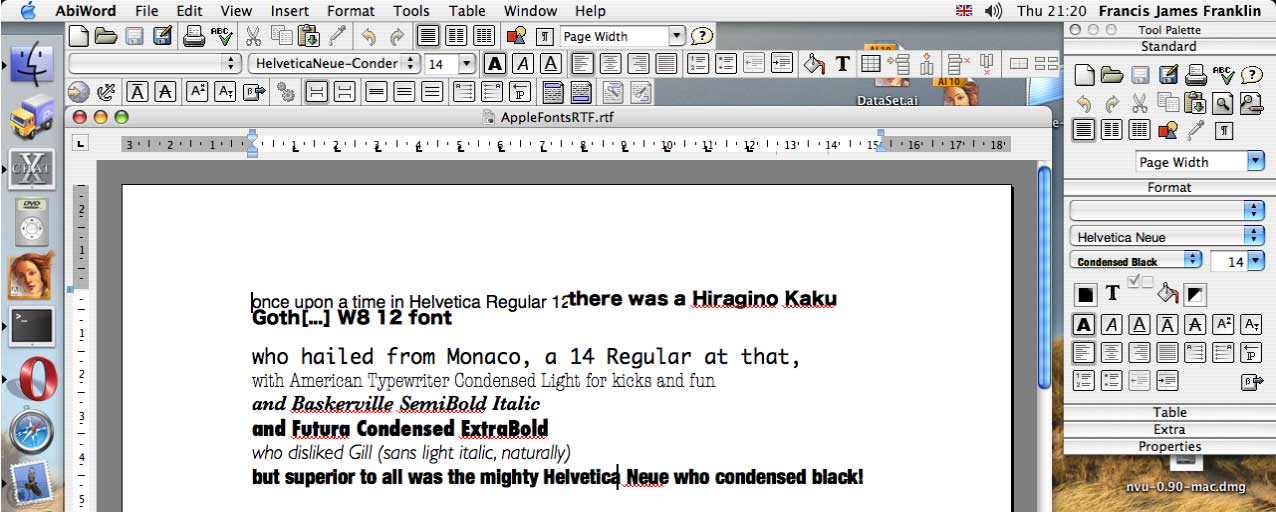Screen dimensions: 1276x512
Task: Click the anchor bookmark icon
Action: [x=106, y=92]
